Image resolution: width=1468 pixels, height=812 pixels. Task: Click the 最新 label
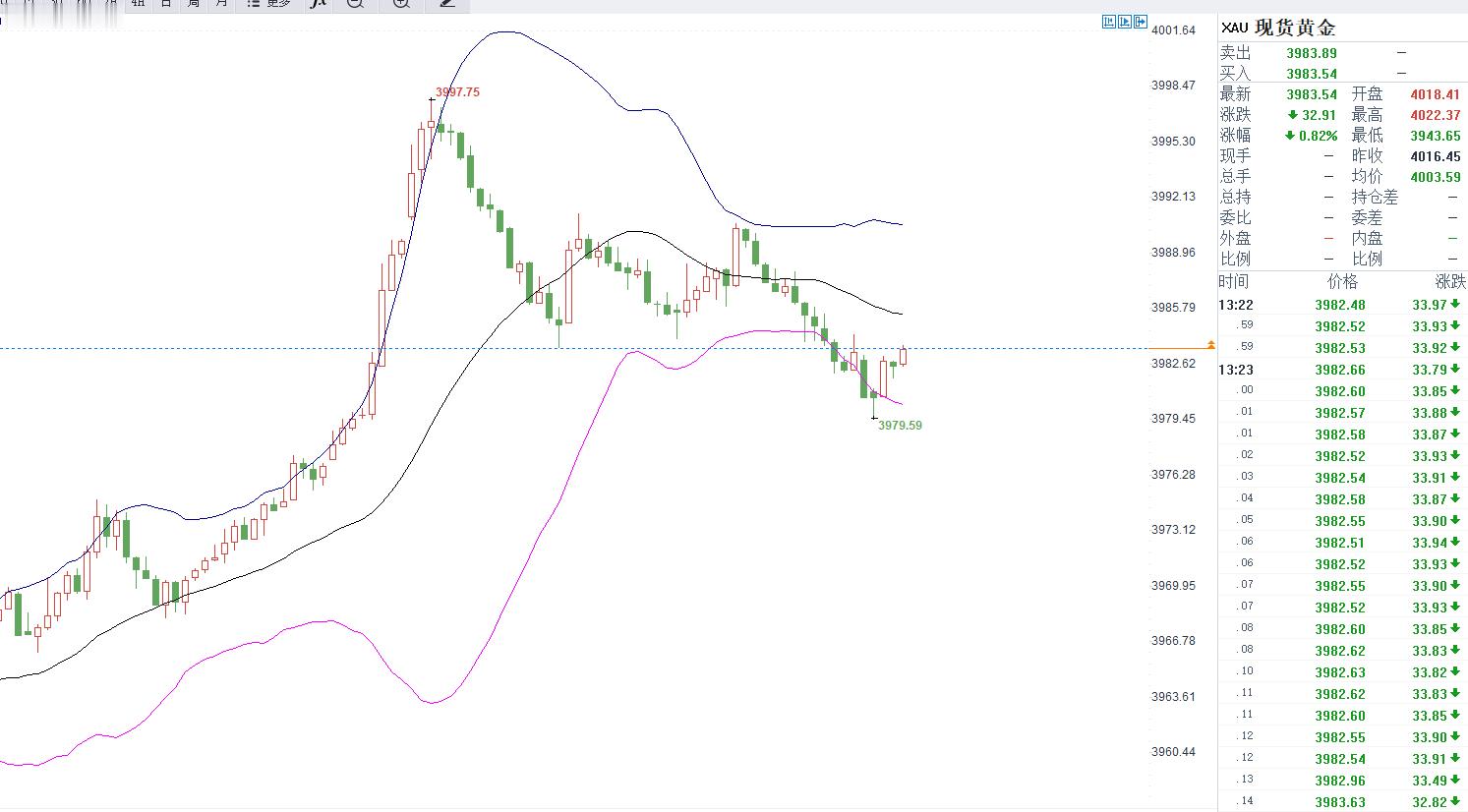pyautogui.click(x=1235, y=94)
